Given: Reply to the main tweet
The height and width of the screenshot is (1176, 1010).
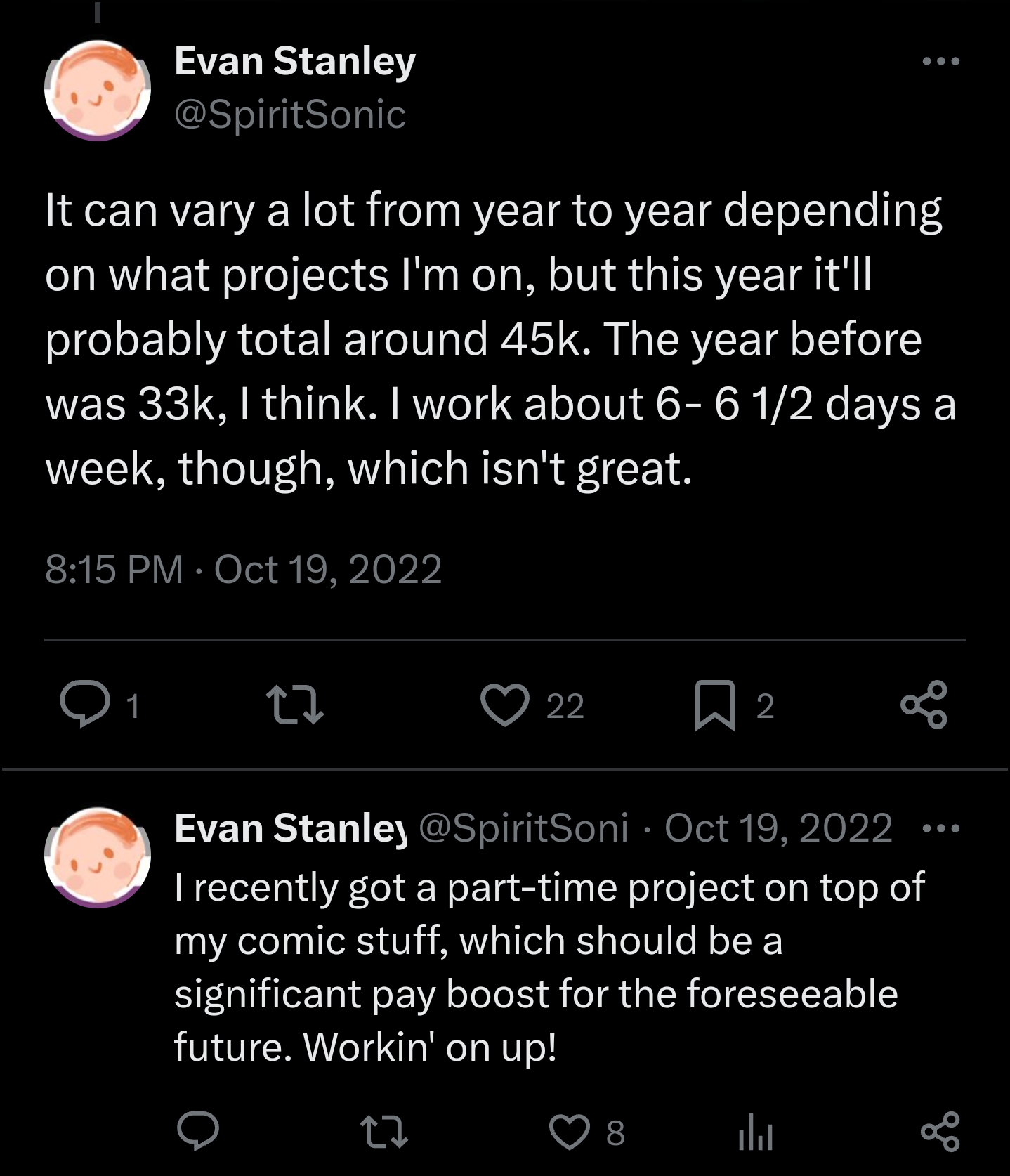Looking at the screenshot, I should tap(85, 705).
